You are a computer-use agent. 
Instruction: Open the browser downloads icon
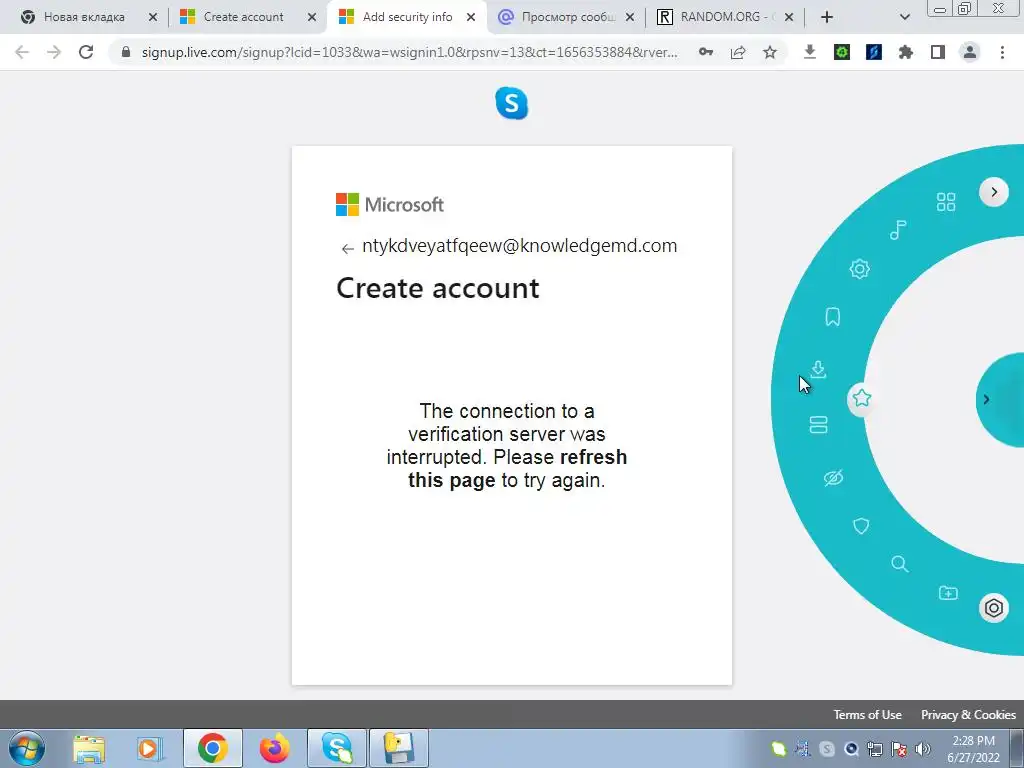[809, 52]
